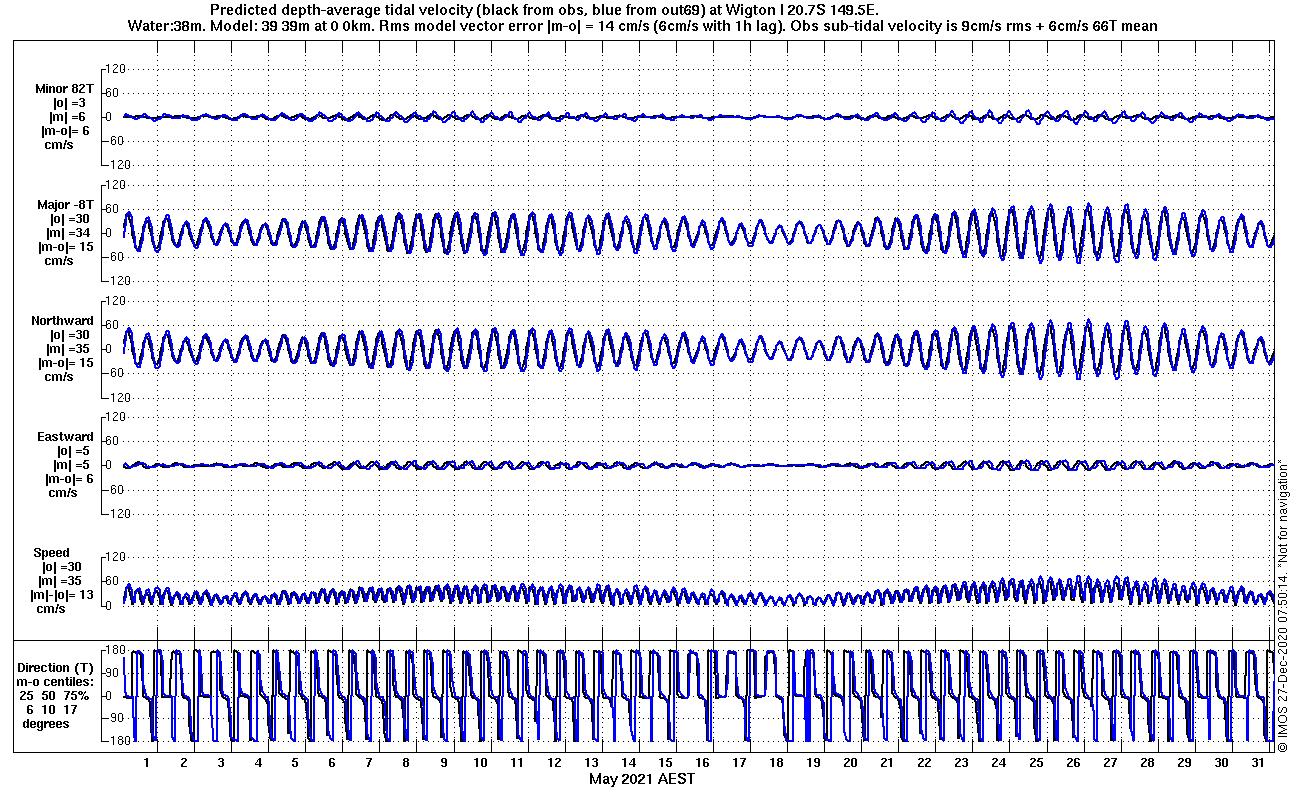Click day '8' on the date axis
The height and width of the screenshot is (800, 1300).
click(x=406, y=763)
